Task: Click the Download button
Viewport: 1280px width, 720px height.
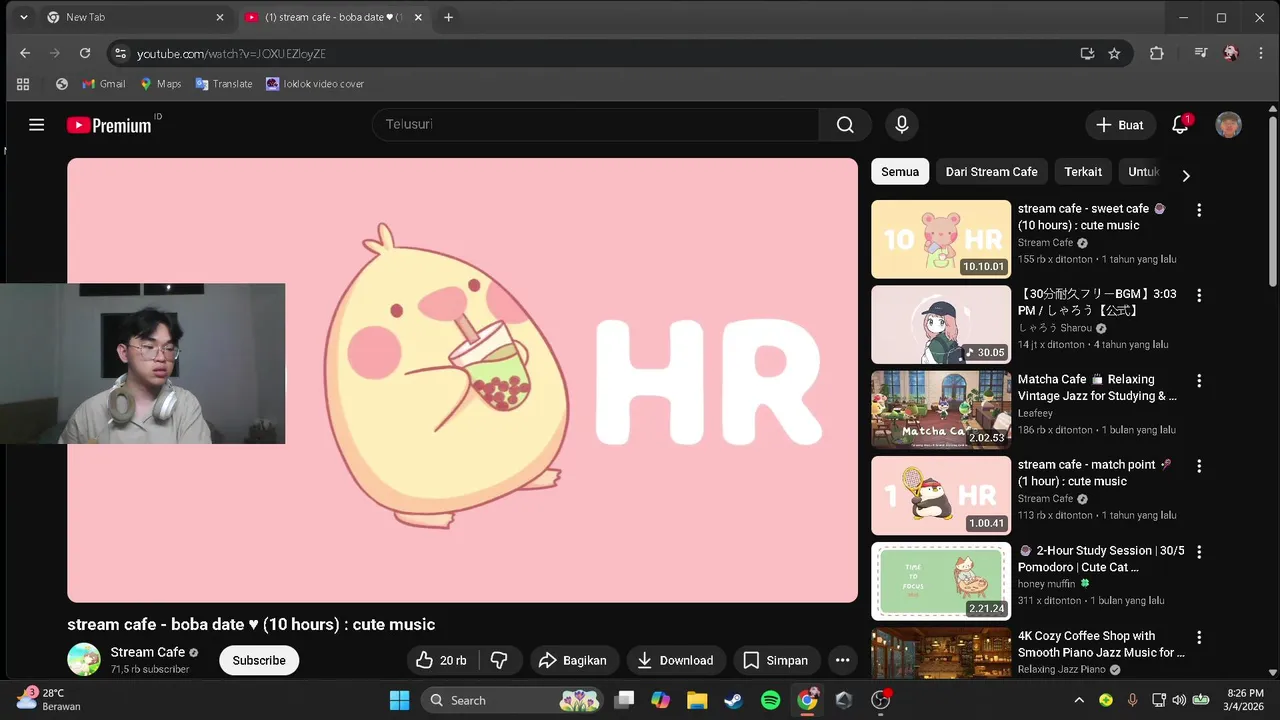Action: point(675,660)
